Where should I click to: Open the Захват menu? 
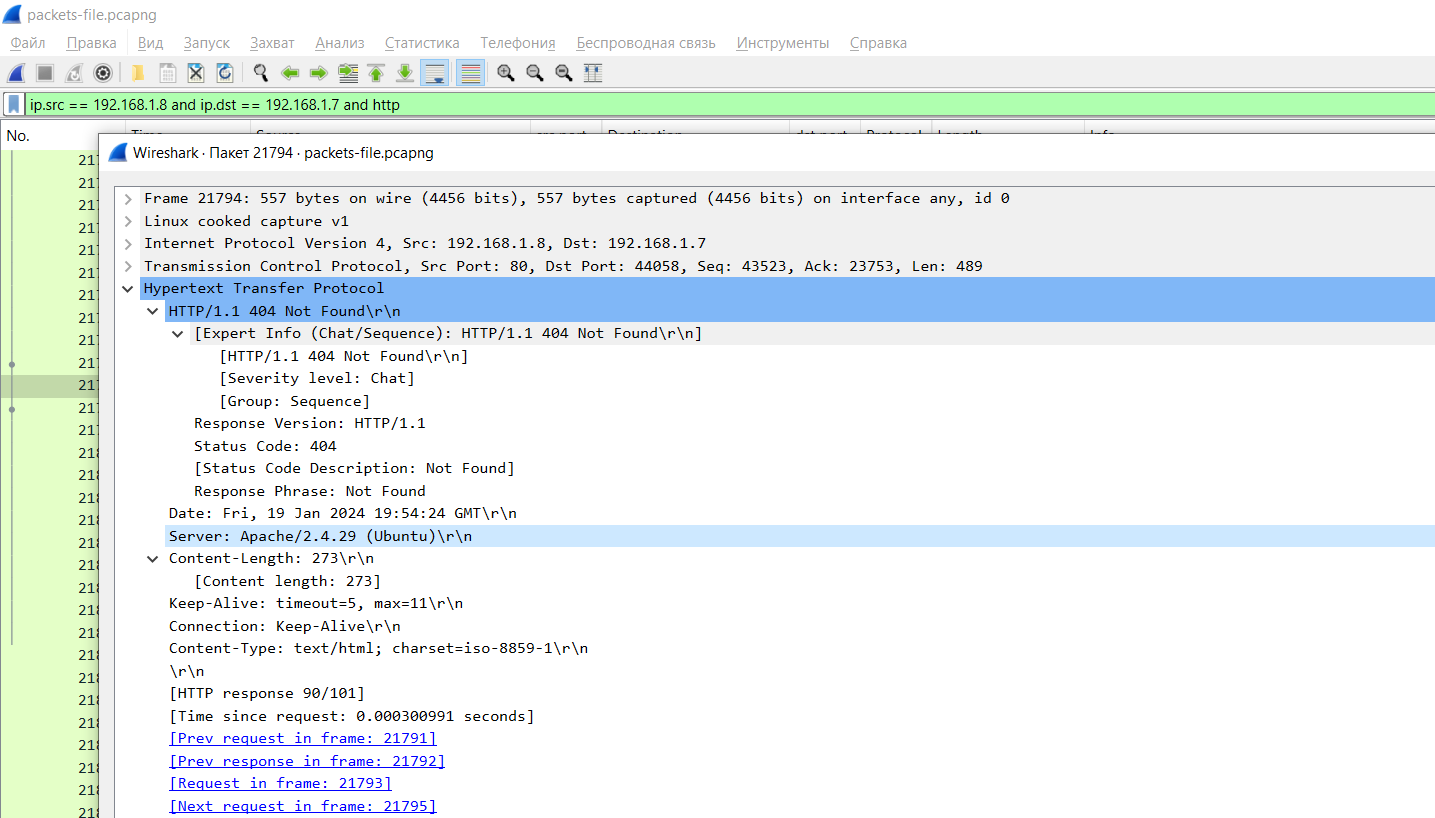coord(273,43)
